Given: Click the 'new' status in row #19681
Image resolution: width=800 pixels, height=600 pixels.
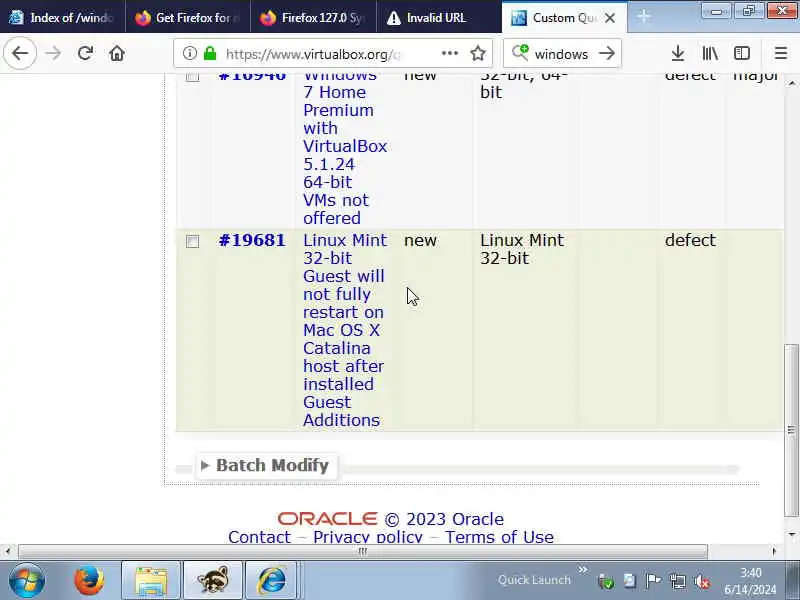Looking at the screenshot, I should [x=420, y=240].
